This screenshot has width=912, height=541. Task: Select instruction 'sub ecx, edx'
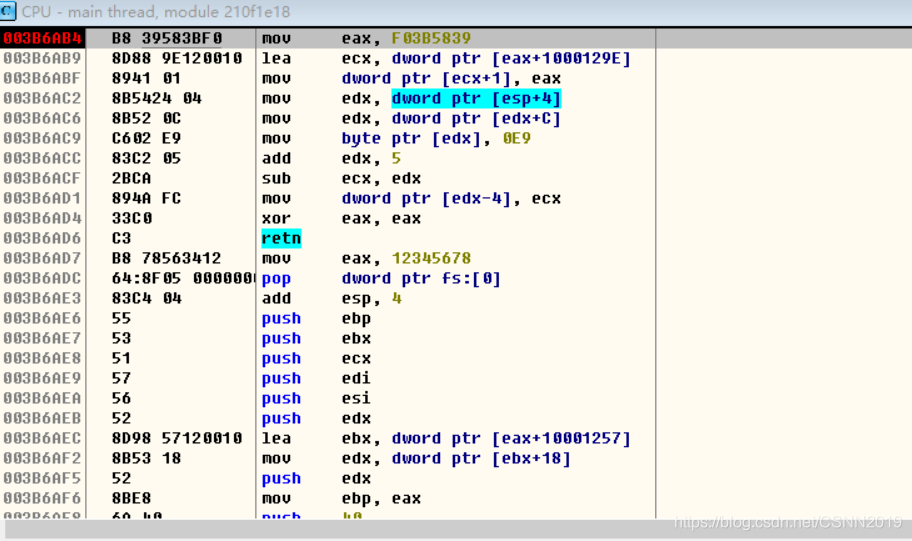[342, 179]
